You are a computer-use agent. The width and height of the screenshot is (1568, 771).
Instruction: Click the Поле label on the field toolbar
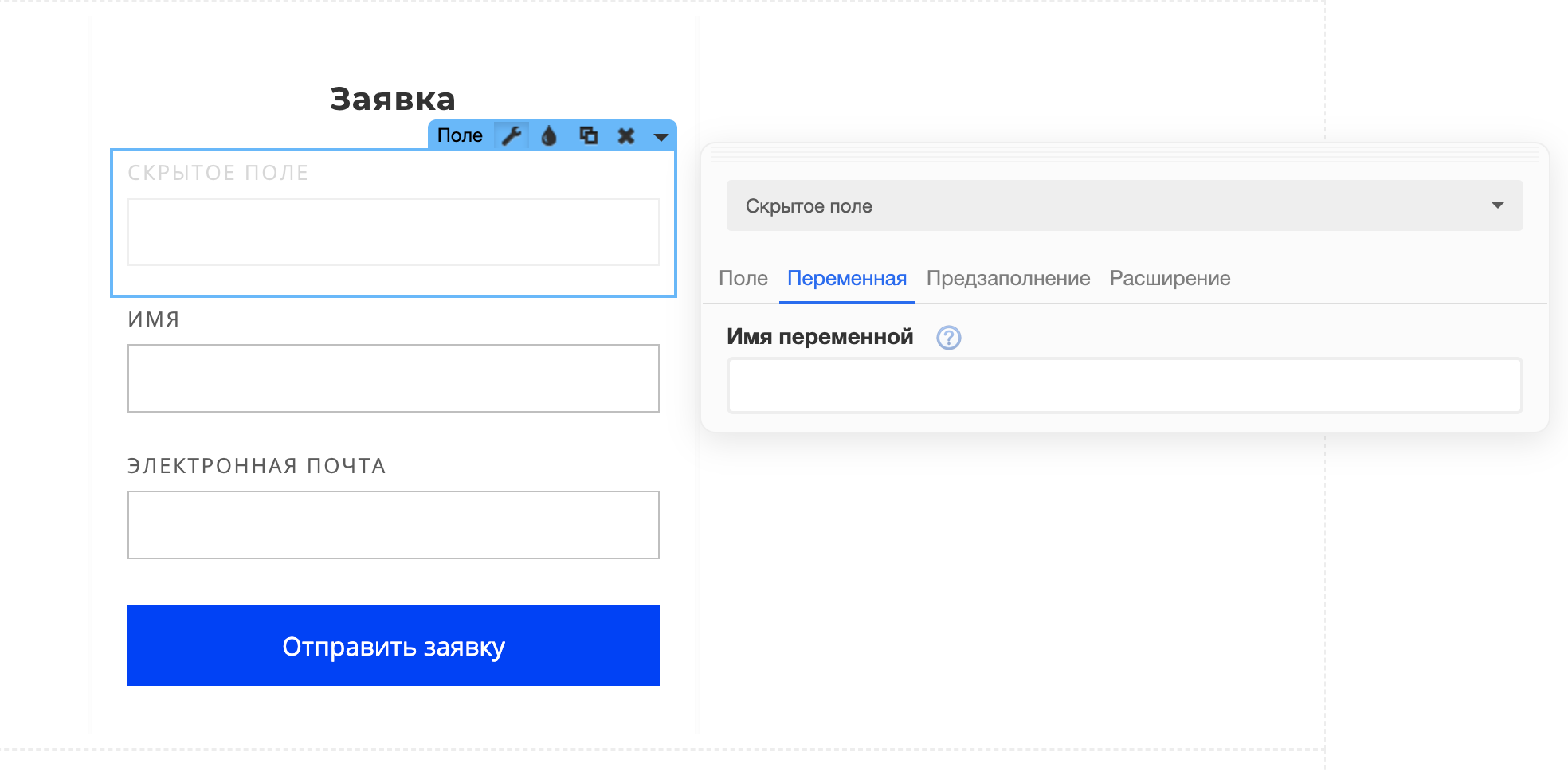[460, 135]
